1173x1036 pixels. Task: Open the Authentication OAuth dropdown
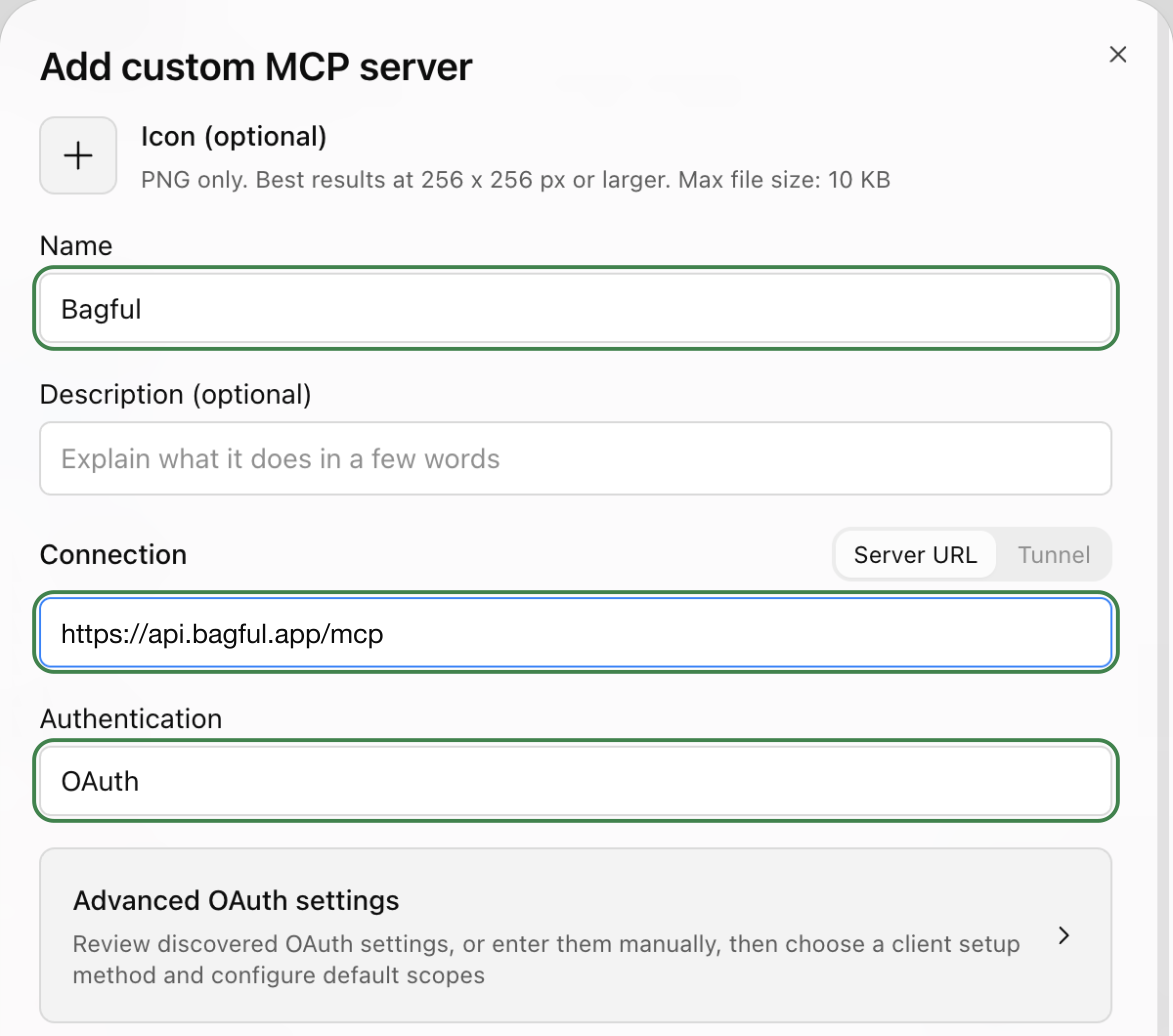[575, 781]
